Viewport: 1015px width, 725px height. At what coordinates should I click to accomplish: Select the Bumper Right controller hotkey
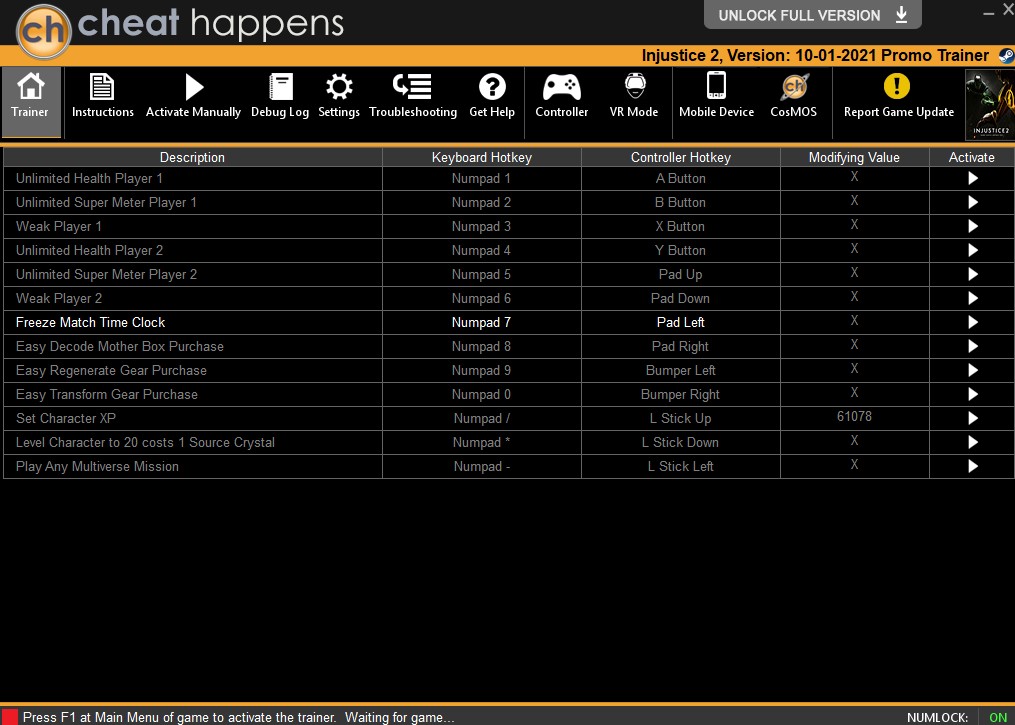[680, 394]
